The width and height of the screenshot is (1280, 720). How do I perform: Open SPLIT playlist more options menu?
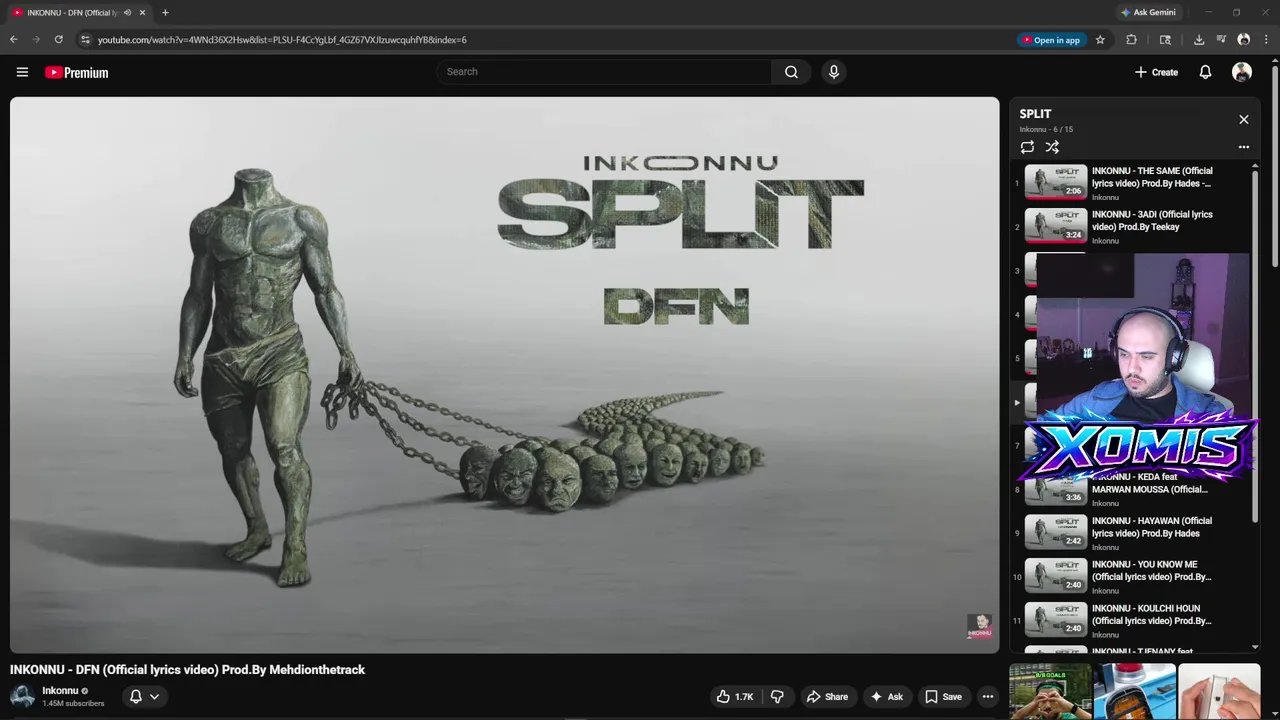1244,147
